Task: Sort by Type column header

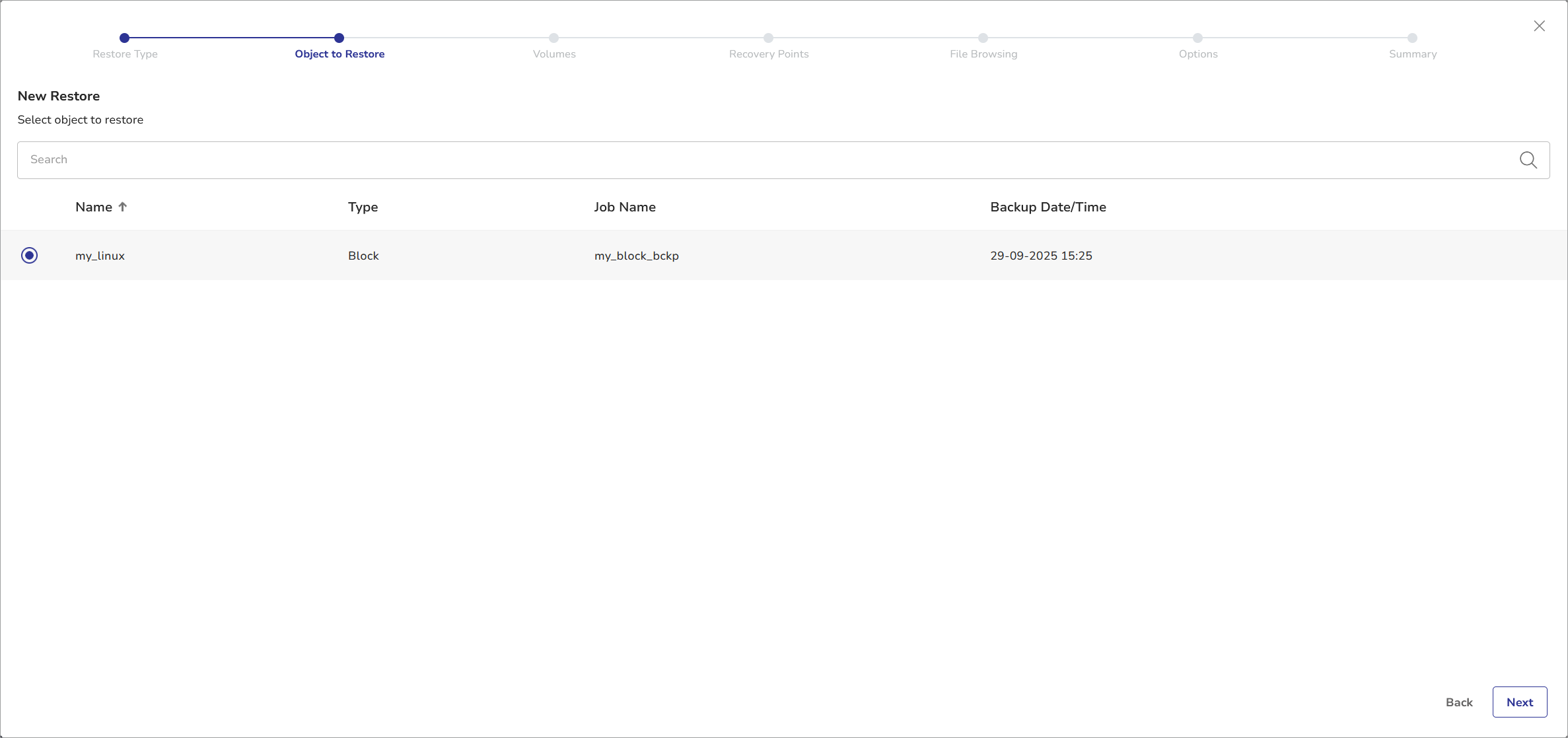Action: pos(363,207)
